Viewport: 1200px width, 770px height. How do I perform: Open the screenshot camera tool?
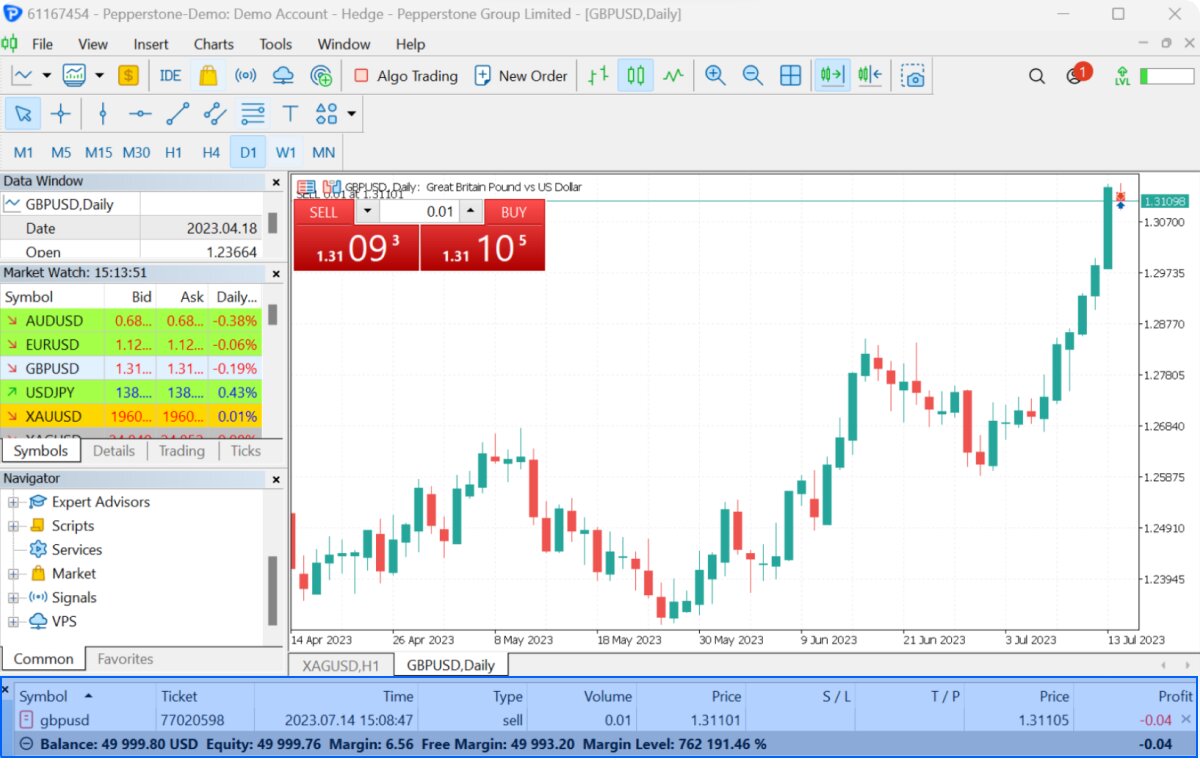coord(912,75)
